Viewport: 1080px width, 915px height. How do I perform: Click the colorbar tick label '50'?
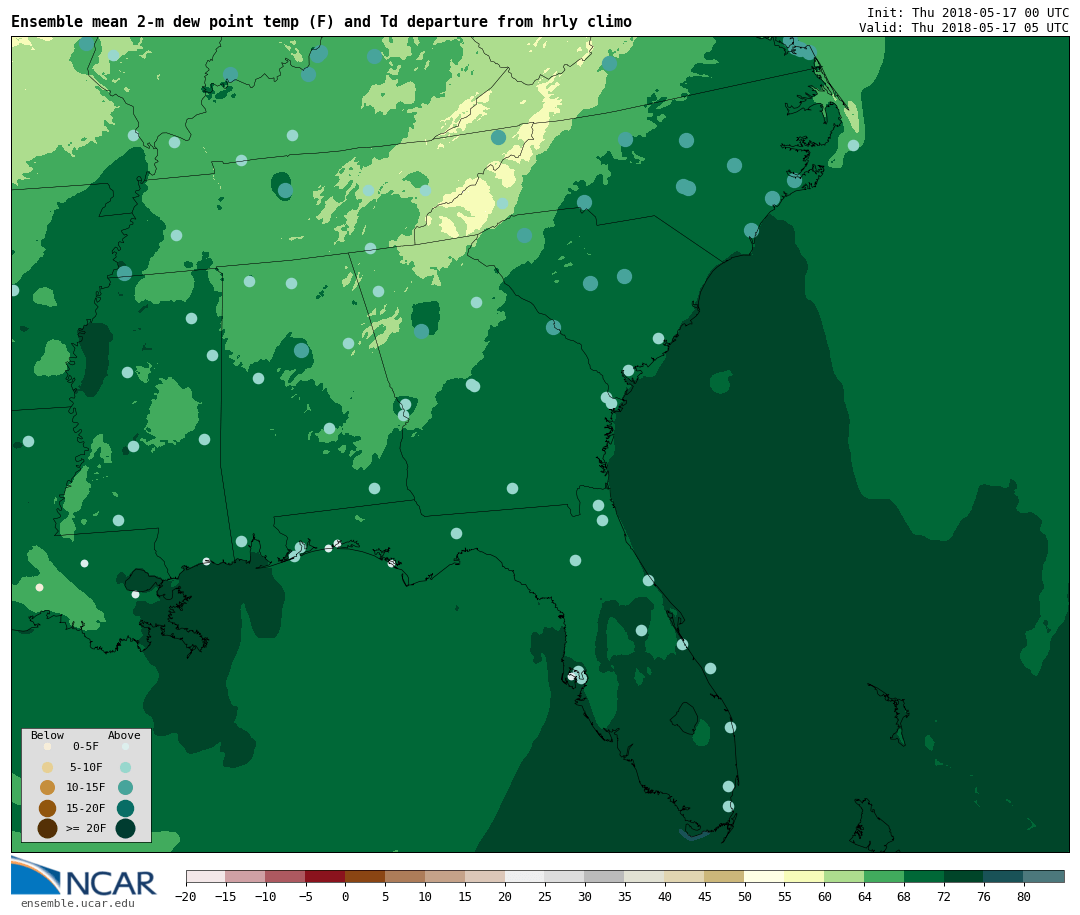745,896
